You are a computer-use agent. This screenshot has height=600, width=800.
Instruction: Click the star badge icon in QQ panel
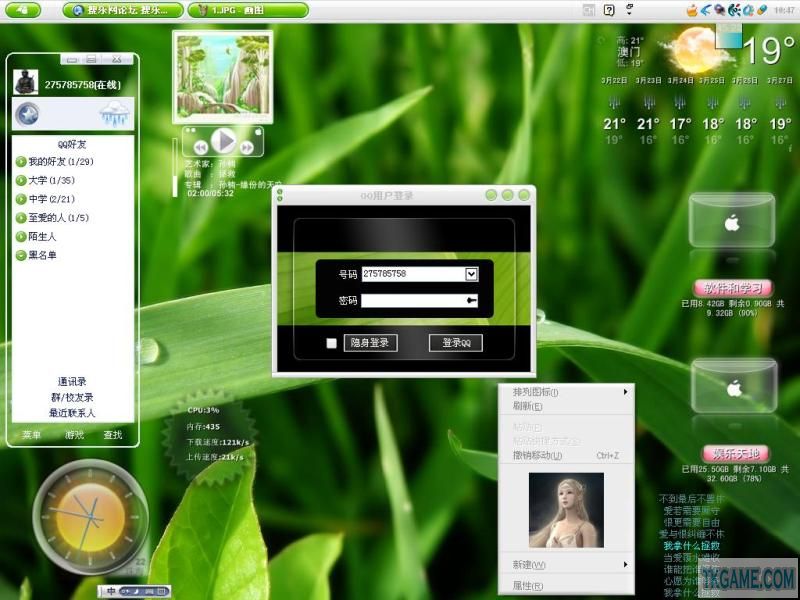(28, 114)
